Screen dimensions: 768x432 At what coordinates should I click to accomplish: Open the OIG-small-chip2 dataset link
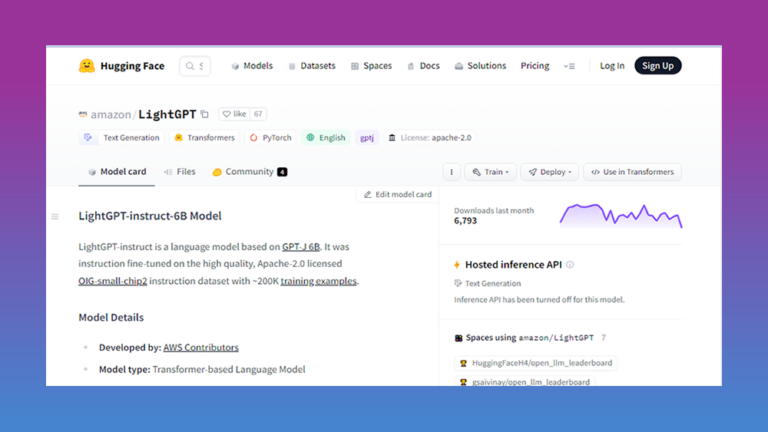pos(113,281)
